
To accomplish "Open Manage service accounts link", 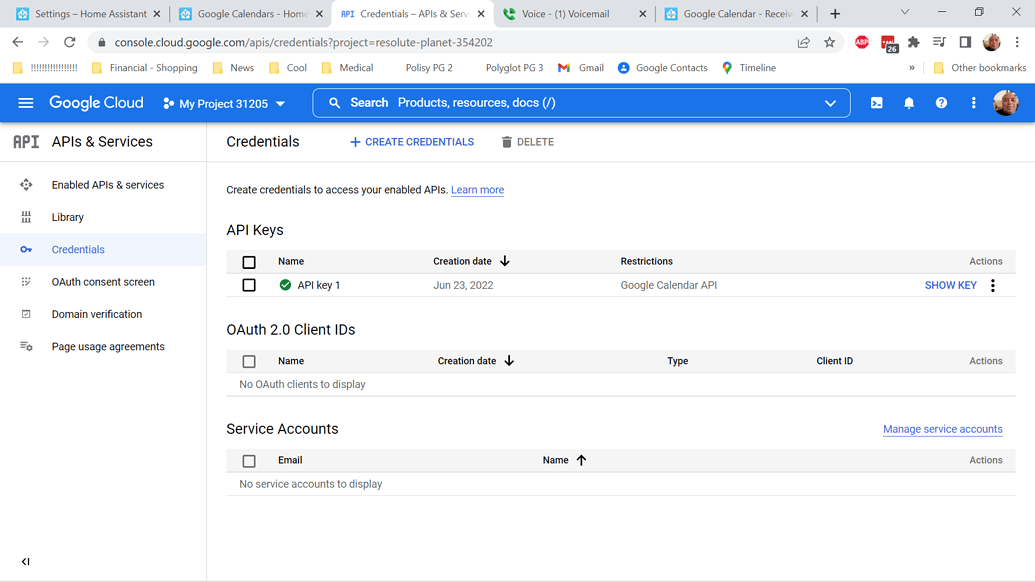I will (x=943, y=429).
